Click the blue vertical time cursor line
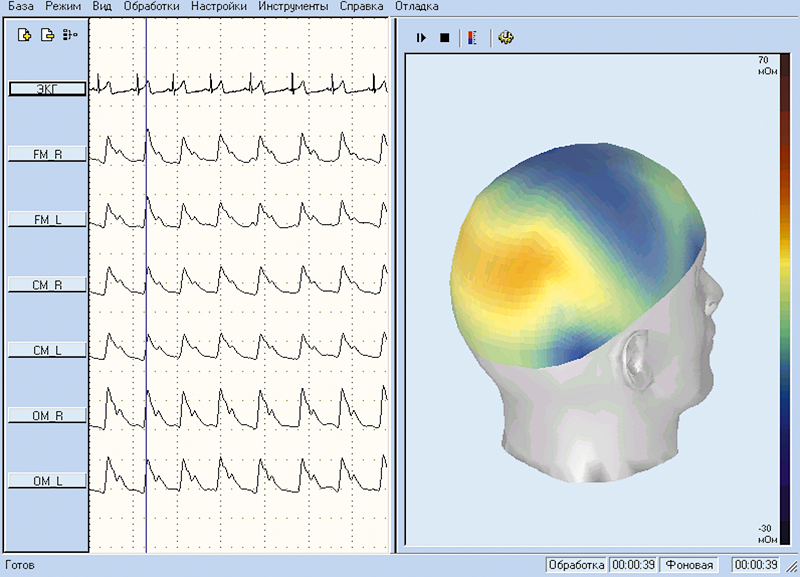This screenshot has height=577, width=800. tap(146, 300)
